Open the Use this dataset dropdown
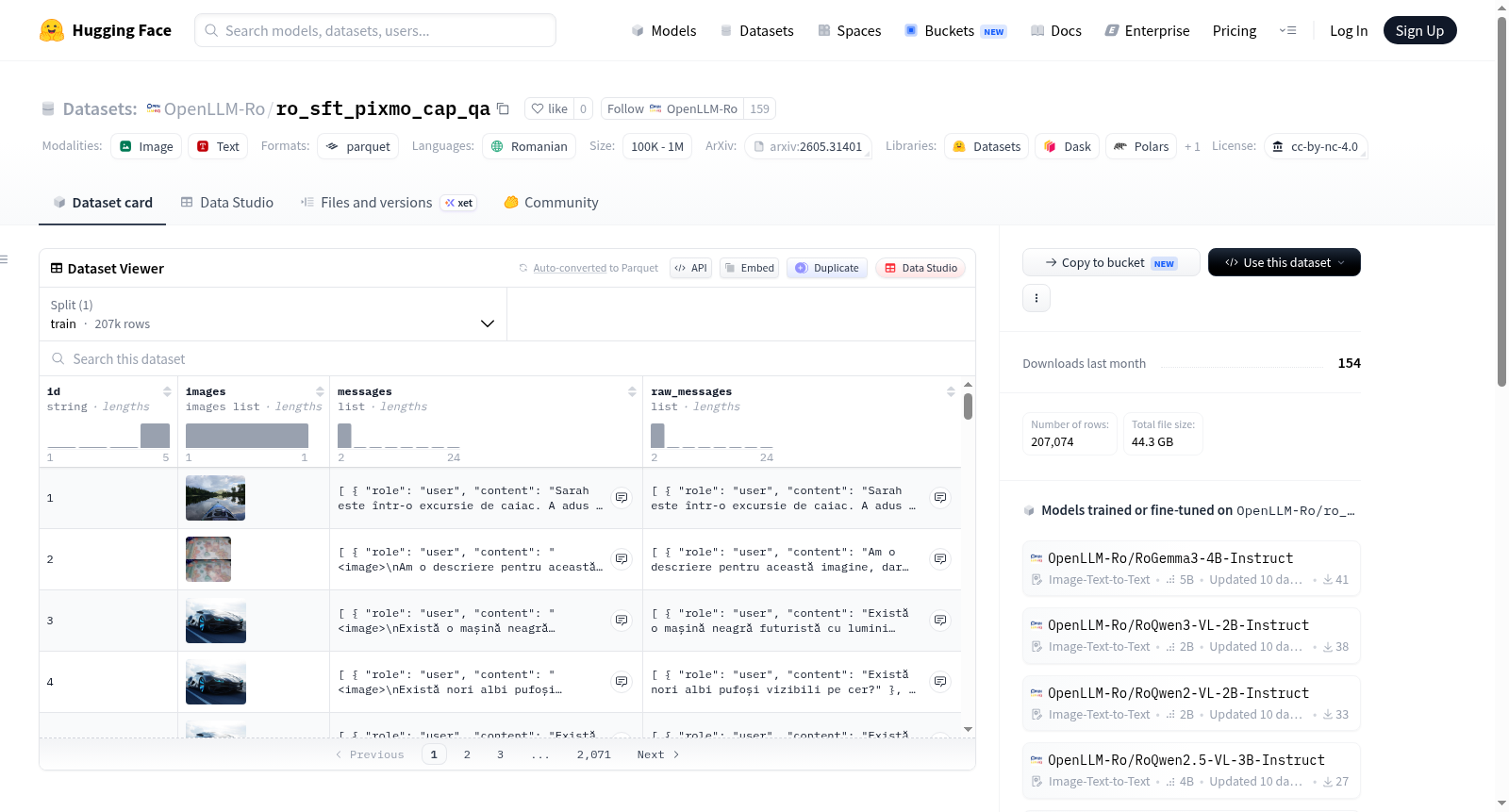Viewport: 1509px width, 812px height. [x=1285, y=262]
